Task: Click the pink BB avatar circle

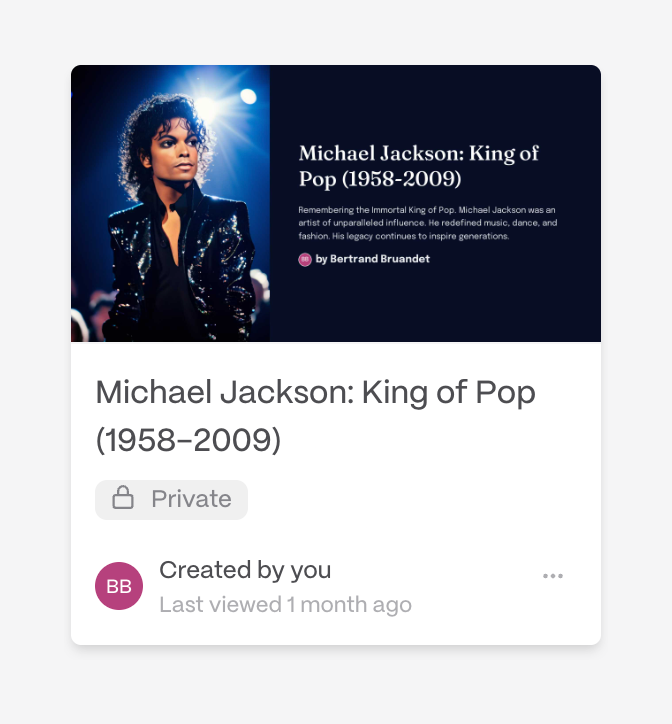Action: 119,586
